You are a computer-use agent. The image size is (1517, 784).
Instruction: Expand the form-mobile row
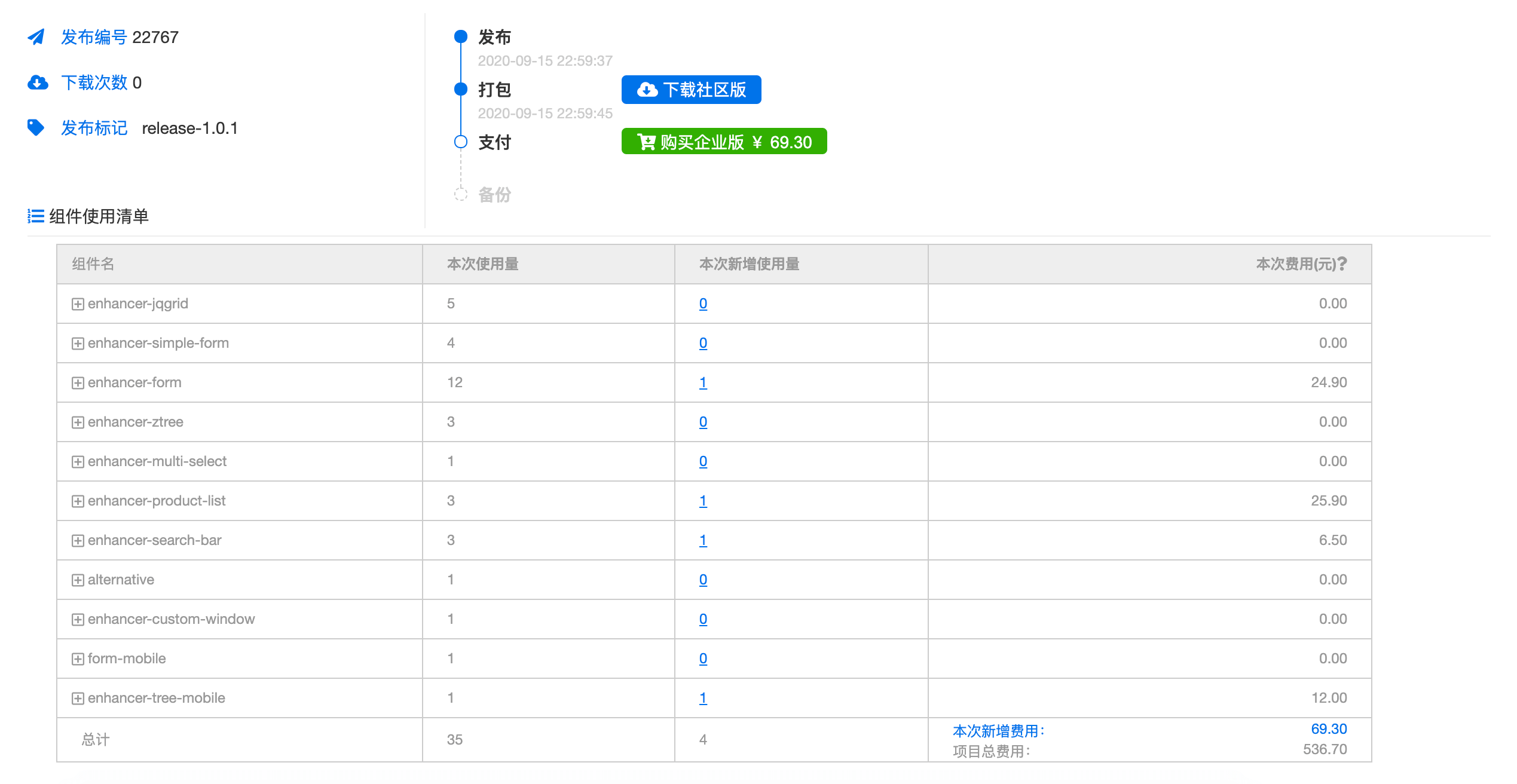[x=78, y=659]
